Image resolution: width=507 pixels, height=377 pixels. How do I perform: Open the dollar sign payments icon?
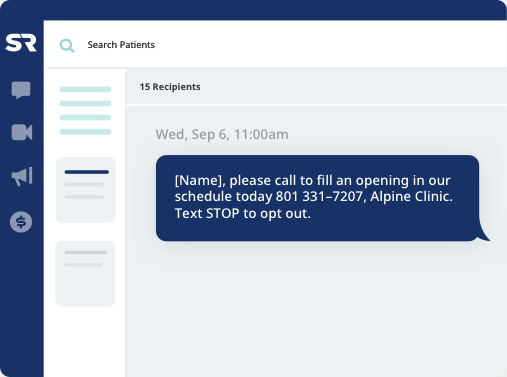click(21, 222)
